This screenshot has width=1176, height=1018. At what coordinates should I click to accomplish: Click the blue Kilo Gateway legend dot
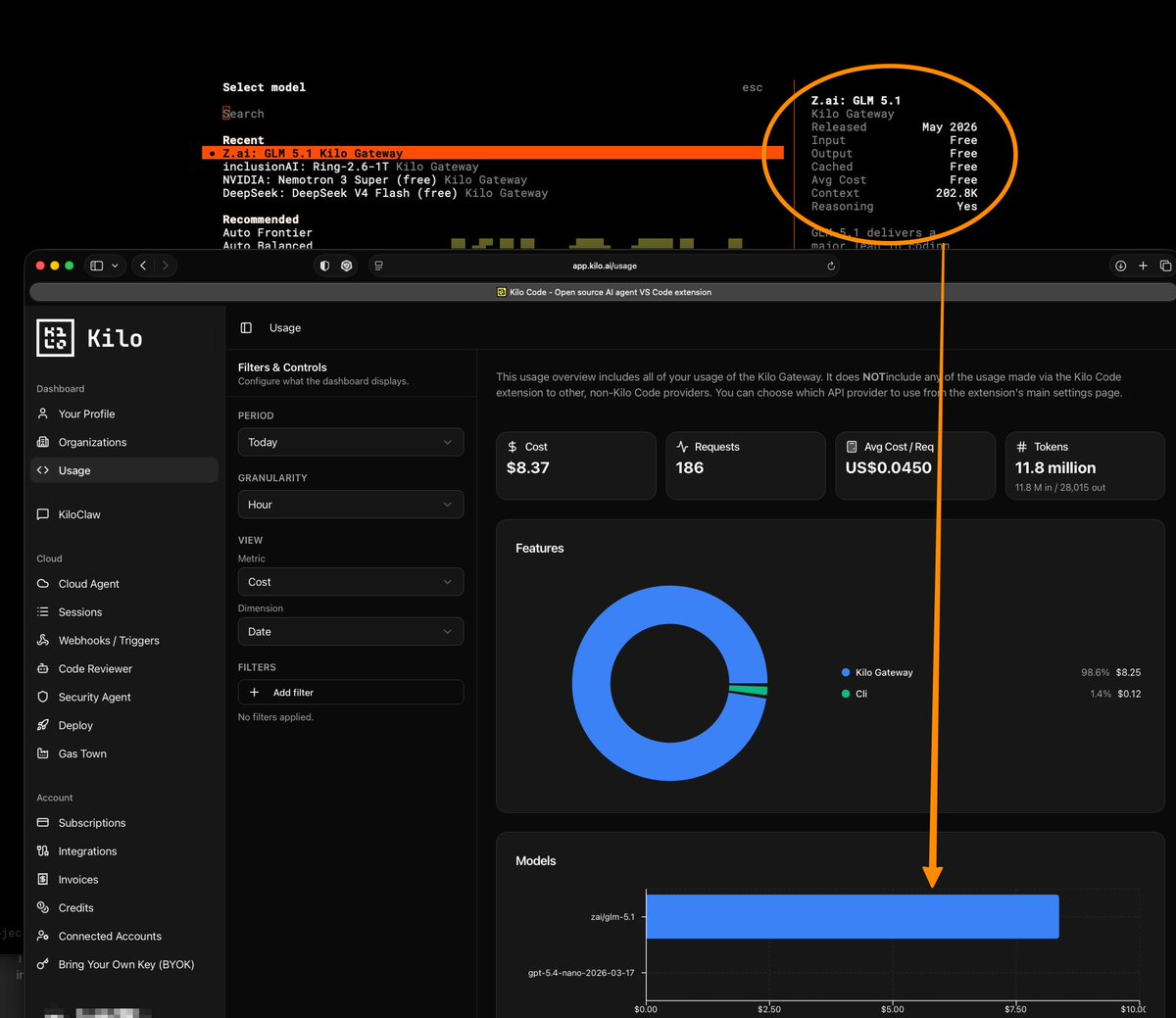point(846,672)
